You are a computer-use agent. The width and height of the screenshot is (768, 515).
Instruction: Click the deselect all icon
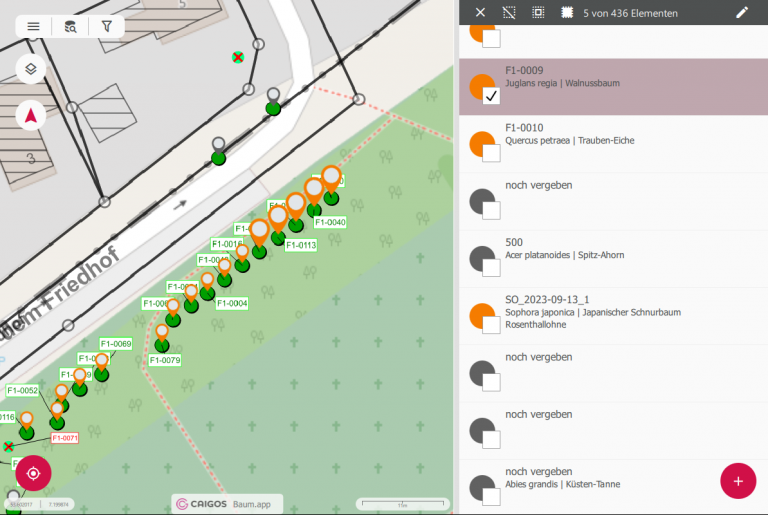click(x=509, y=13)
